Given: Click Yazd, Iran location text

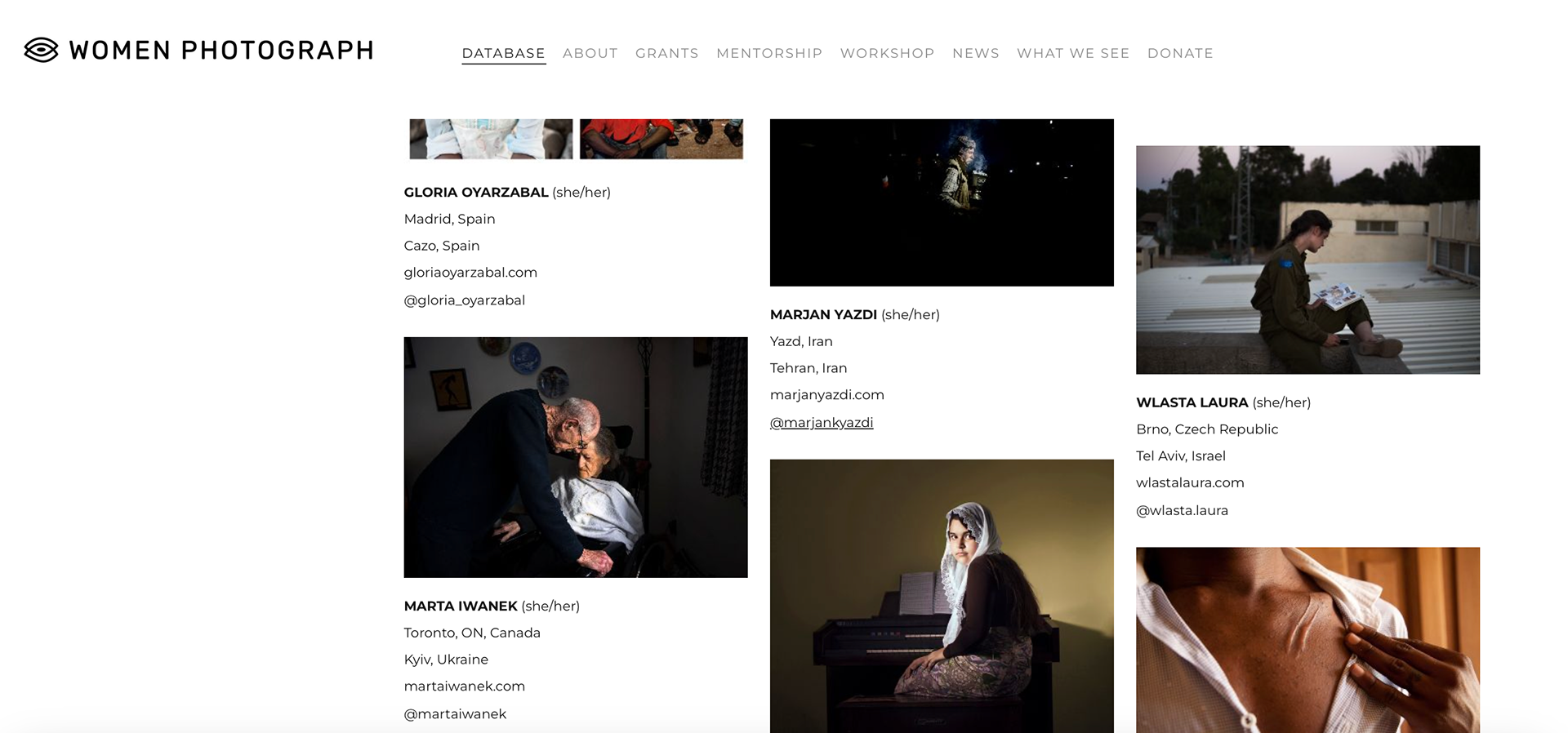Looking at the screenshot, I should 801,341.
